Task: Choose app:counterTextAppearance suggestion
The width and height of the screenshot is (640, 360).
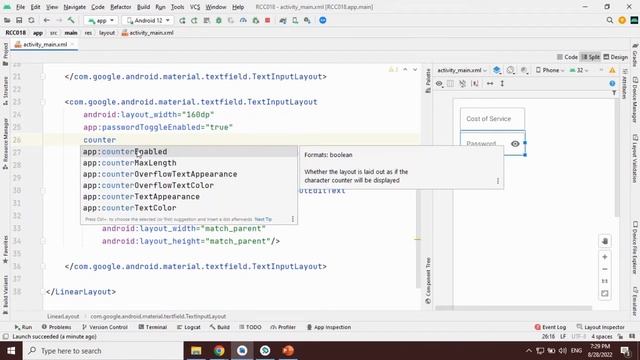Action: coord(189,197)
